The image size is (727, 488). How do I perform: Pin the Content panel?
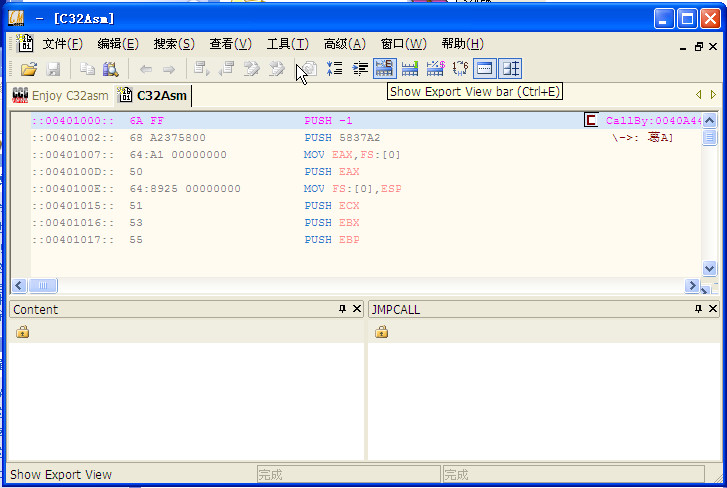coord(342,309)
